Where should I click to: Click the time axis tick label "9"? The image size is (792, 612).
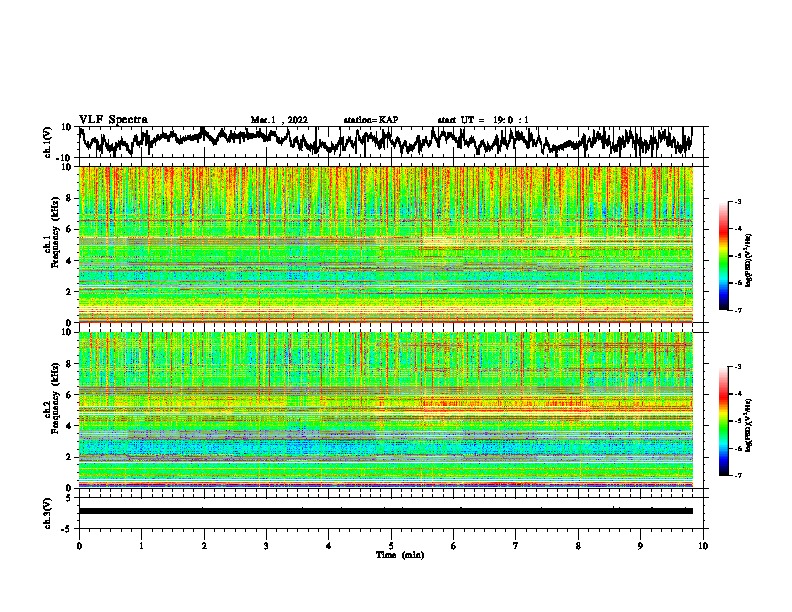click(640, 546)
